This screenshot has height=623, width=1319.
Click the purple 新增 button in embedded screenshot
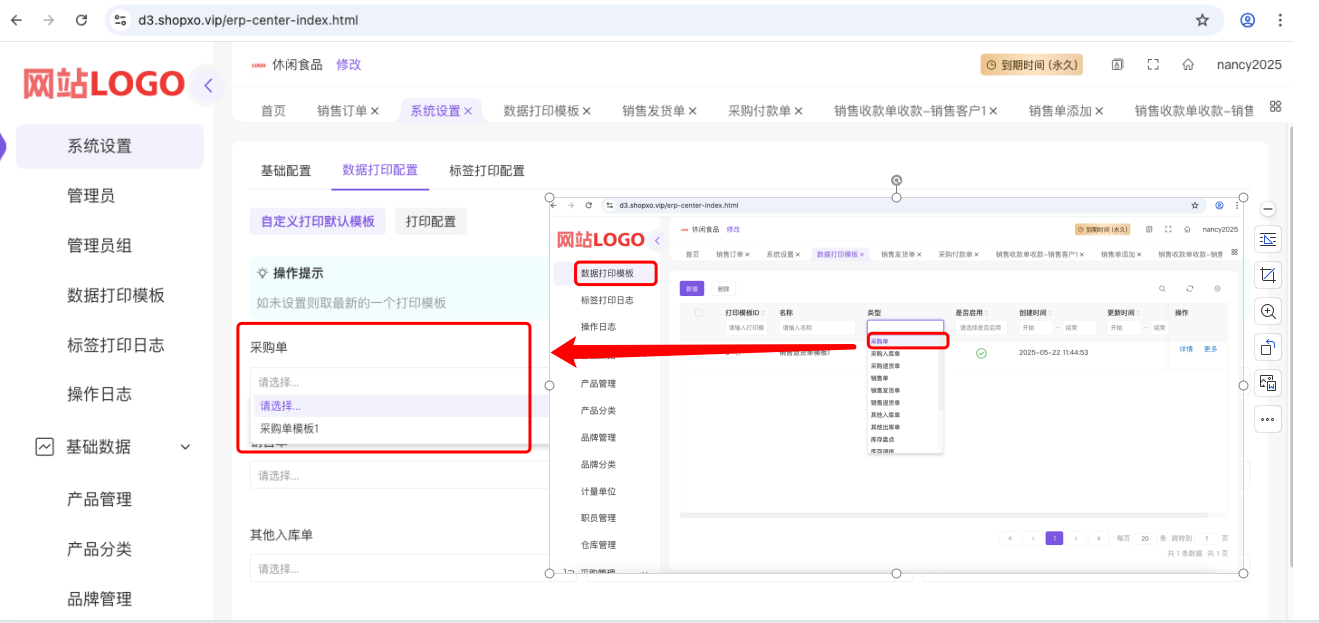click(x=692, y=288)
